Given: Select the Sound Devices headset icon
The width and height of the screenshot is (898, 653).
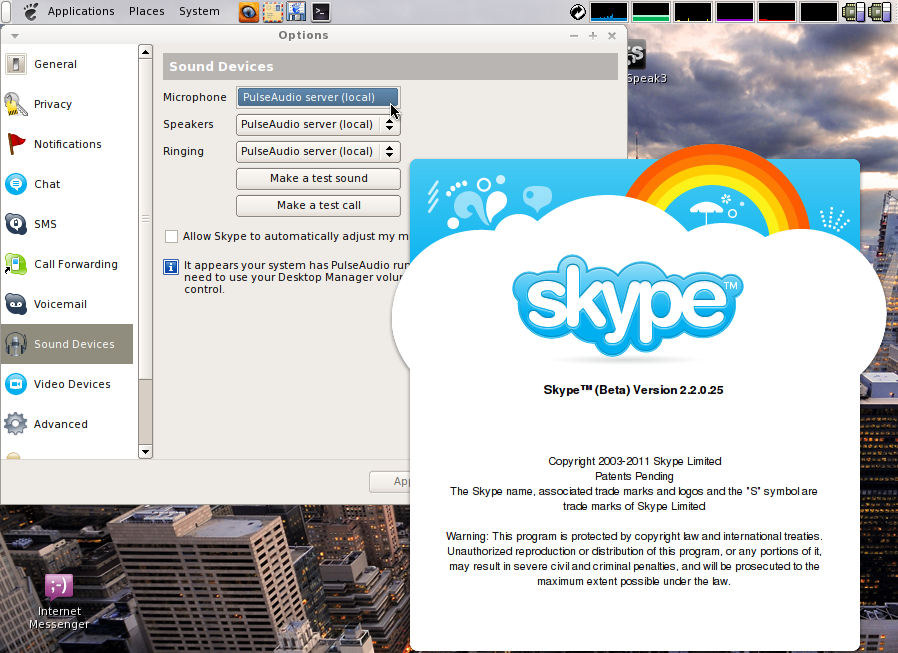Looking at the screenshot, I should tap(16, 344).
